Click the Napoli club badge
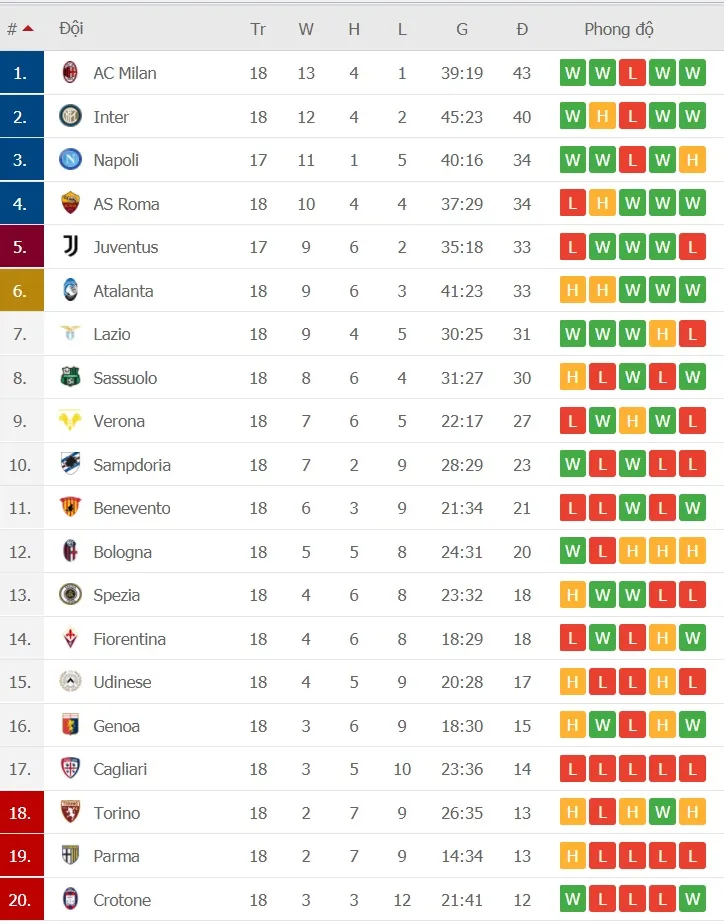 point(70,159)
